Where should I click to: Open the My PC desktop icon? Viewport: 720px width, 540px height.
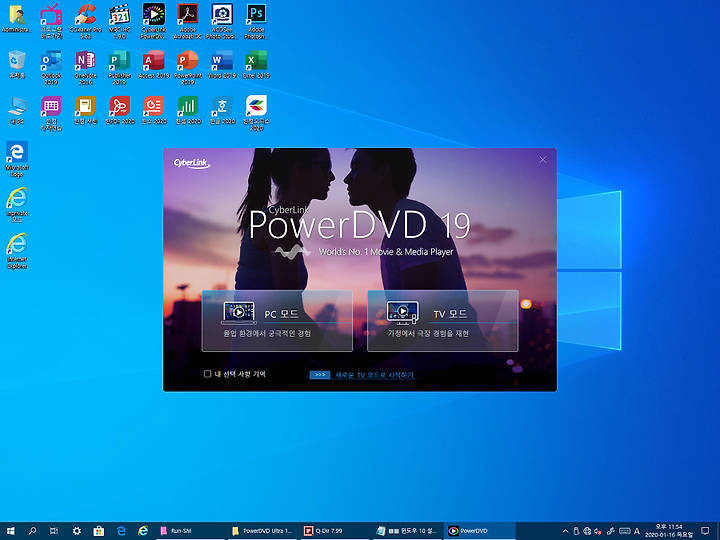[x=17, y=110]
